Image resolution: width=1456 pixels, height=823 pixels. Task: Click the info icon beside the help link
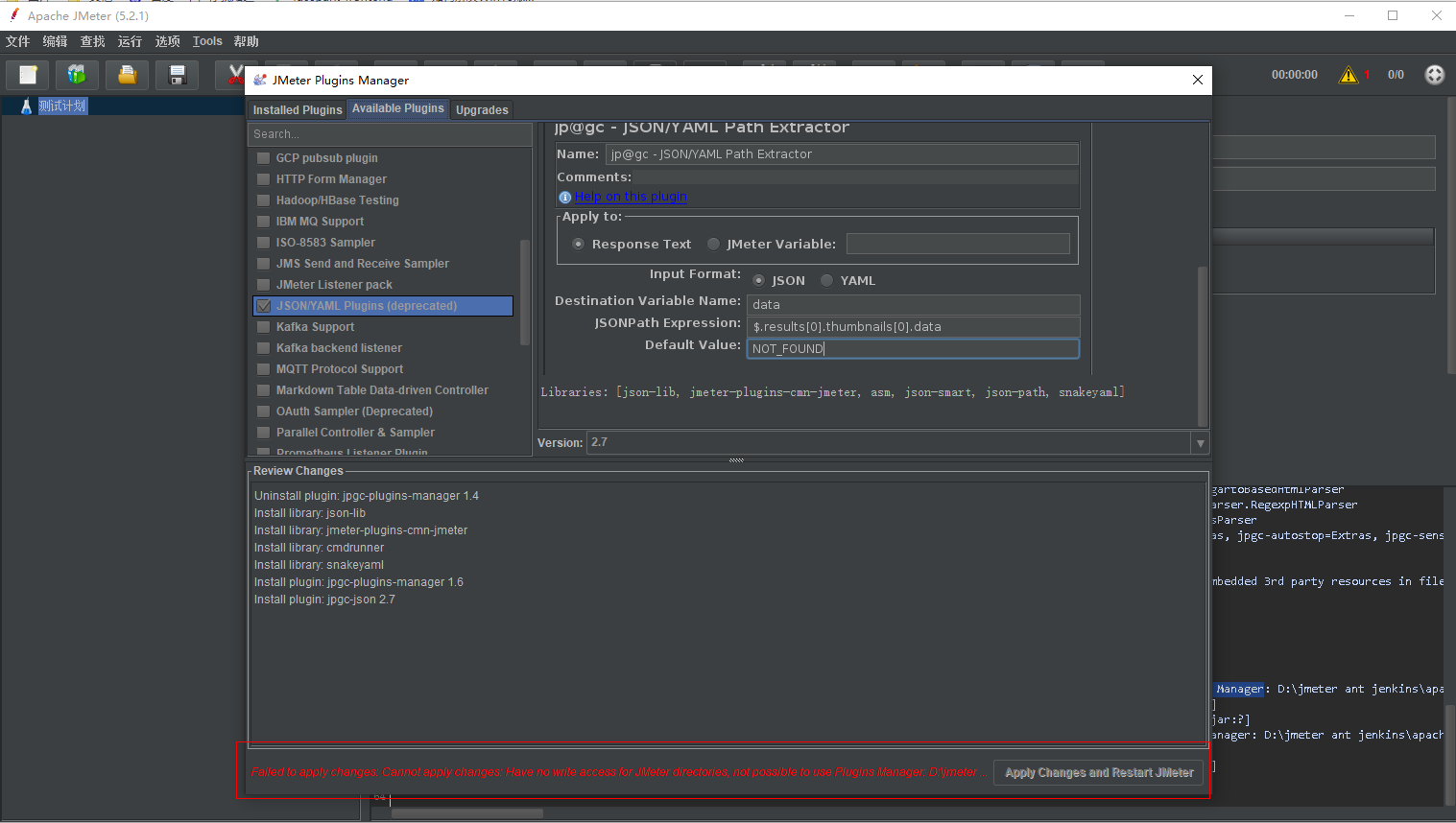pyautogui.click(x=565, y=197)
